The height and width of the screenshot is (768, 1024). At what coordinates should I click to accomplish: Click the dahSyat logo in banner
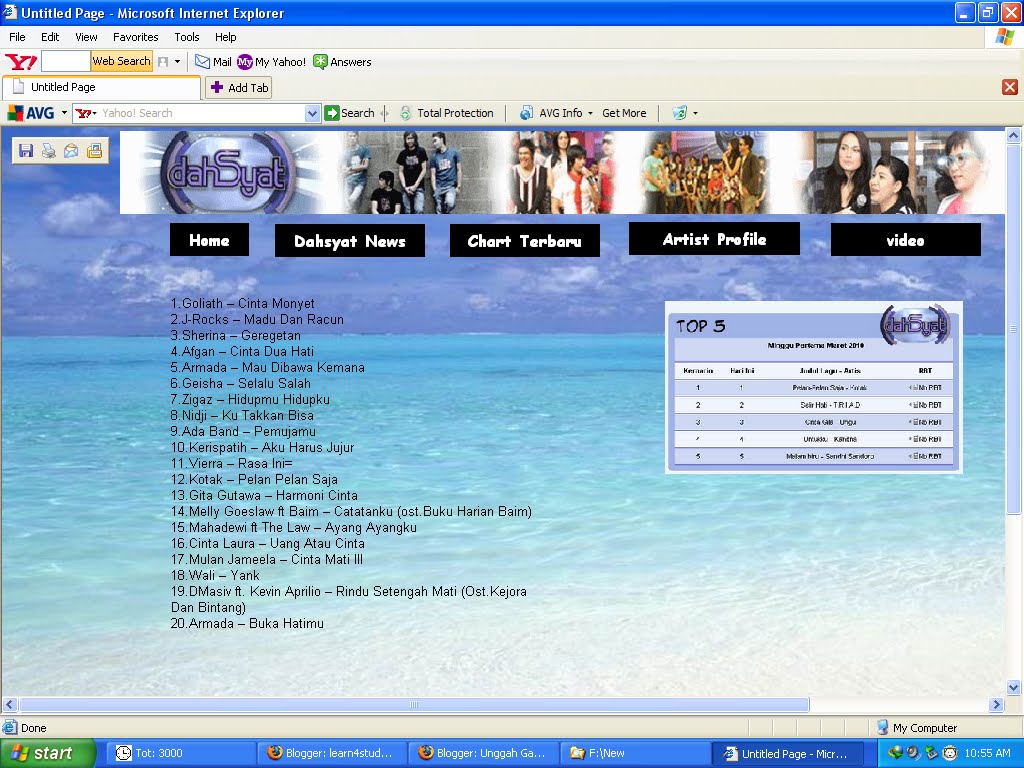(x=228, y=172)
